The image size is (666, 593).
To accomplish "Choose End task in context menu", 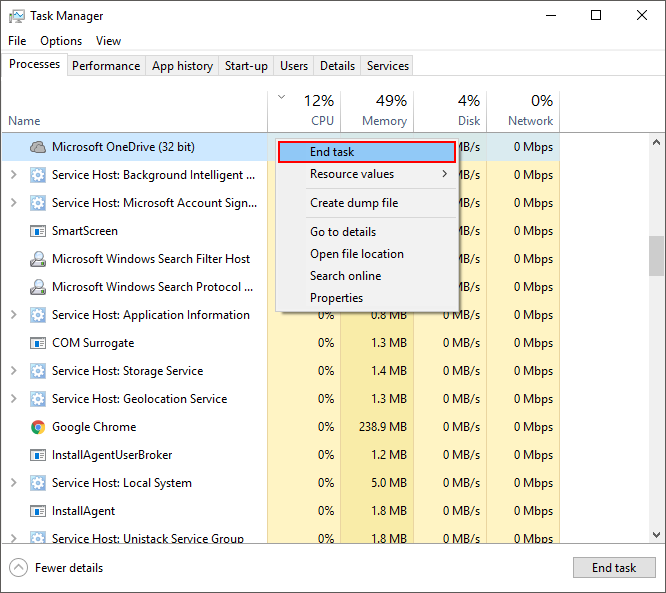I will click(x=367, y=152).
